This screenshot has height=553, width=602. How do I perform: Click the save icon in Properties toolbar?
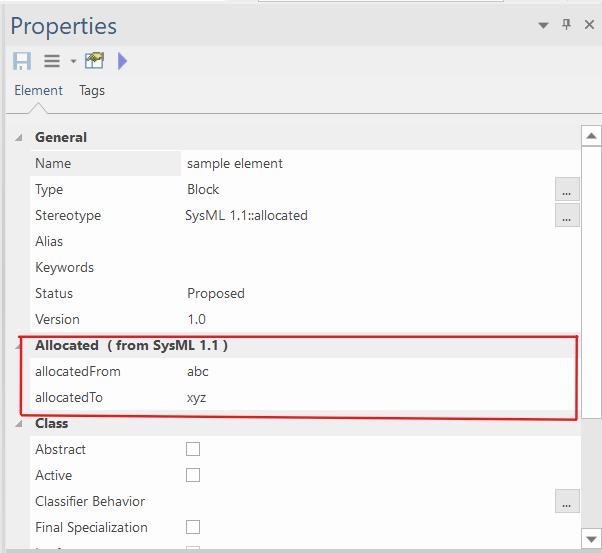[21, 61]
